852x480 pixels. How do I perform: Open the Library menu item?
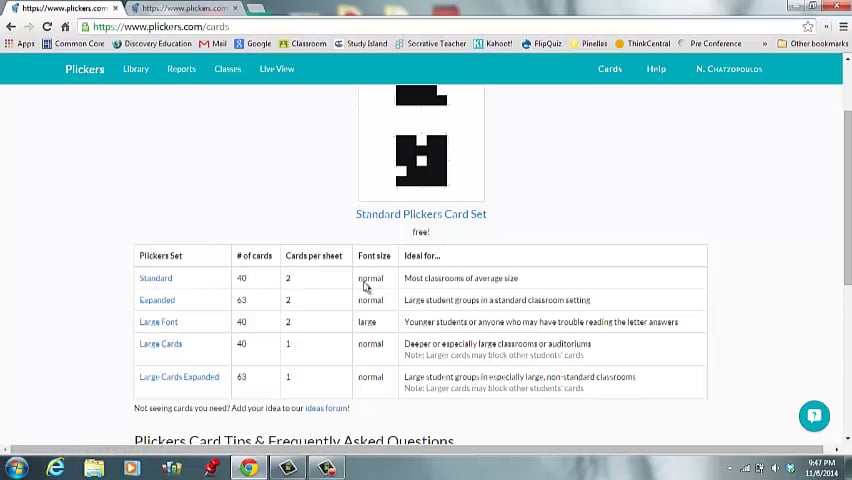point(136,69)
